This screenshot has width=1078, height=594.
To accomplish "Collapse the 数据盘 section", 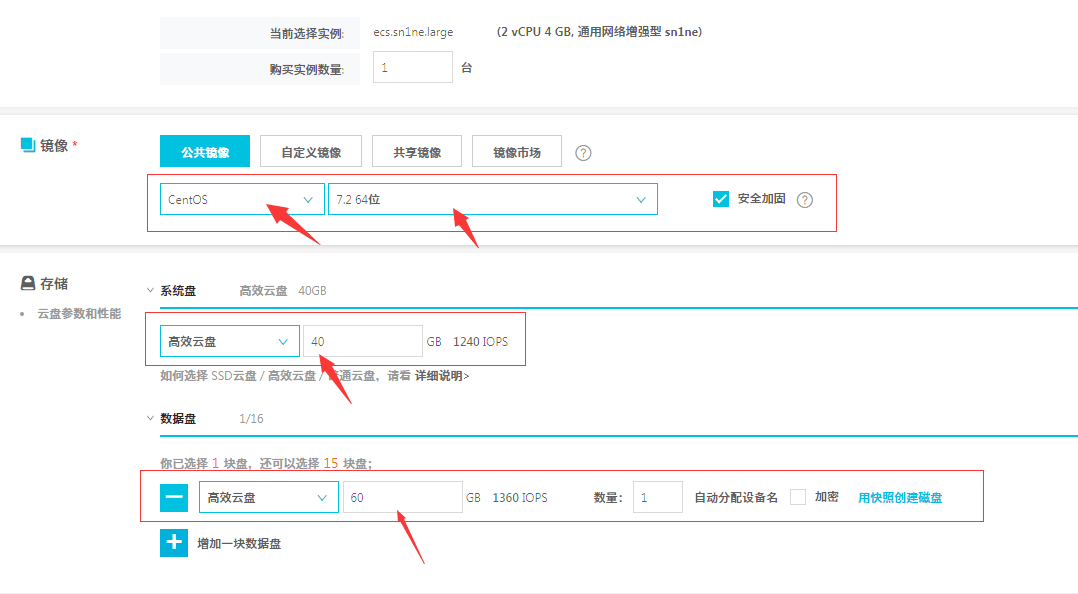I will pyautogui.click(x=151, y=419).
